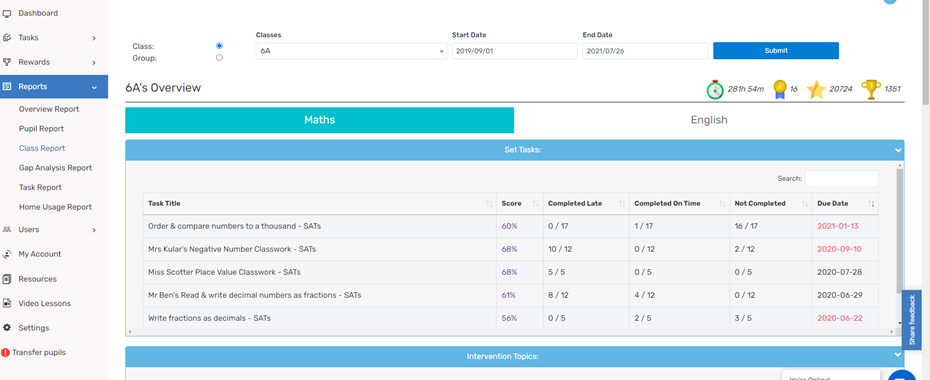Image resolution: width=930 pixels, height=380 pixels.
Task: Click the Settings gear icon
Action: pos(7,328)
